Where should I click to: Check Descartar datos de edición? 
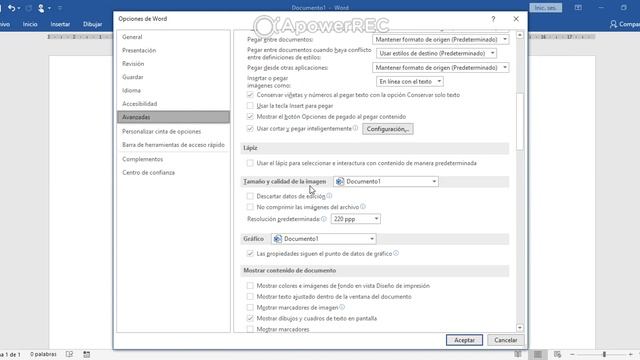click(x=250, y=196)
